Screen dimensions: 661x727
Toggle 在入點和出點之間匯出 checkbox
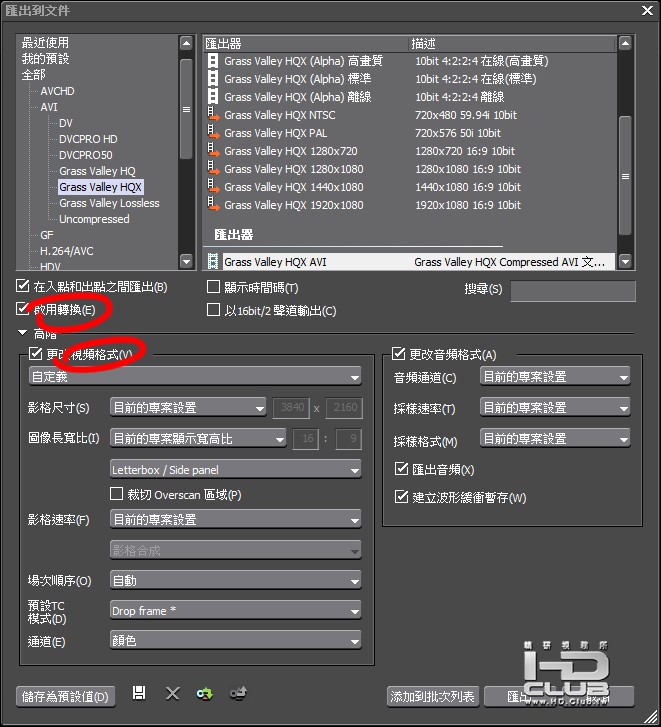(x=22, y=286)
